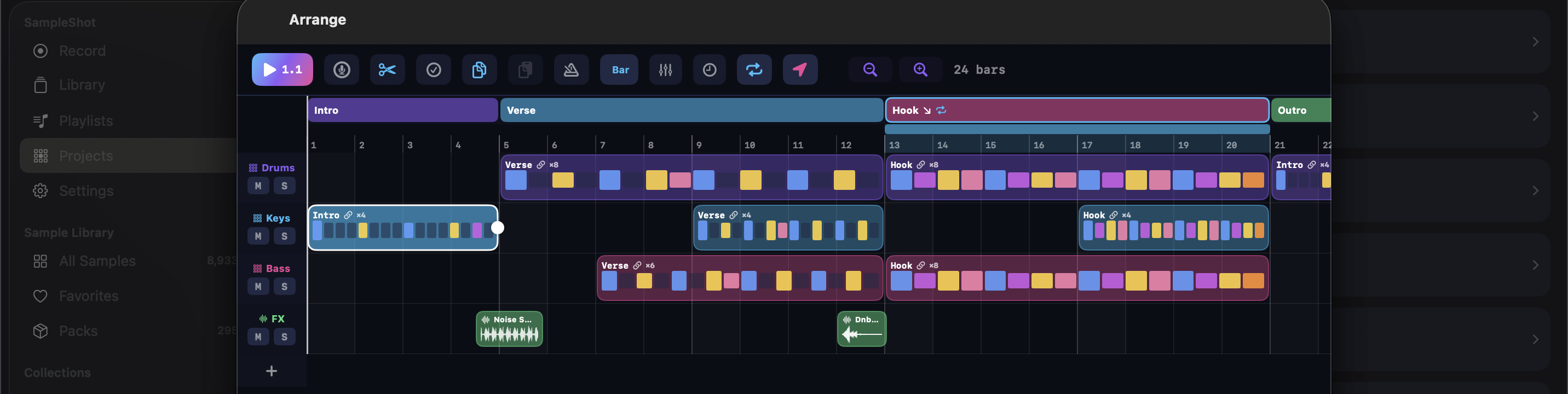The image size is (1568, 394).
Task: Toggle the loop arrows button
Action: pos(754,69)
